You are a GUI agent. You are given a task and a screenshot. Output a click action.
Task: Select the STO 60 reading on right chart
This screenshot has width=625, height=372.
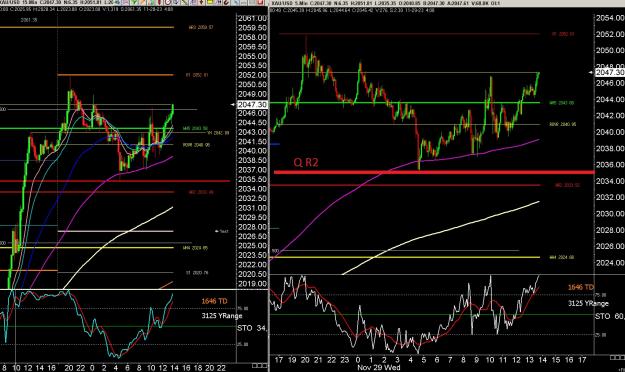tap(609, 316)
